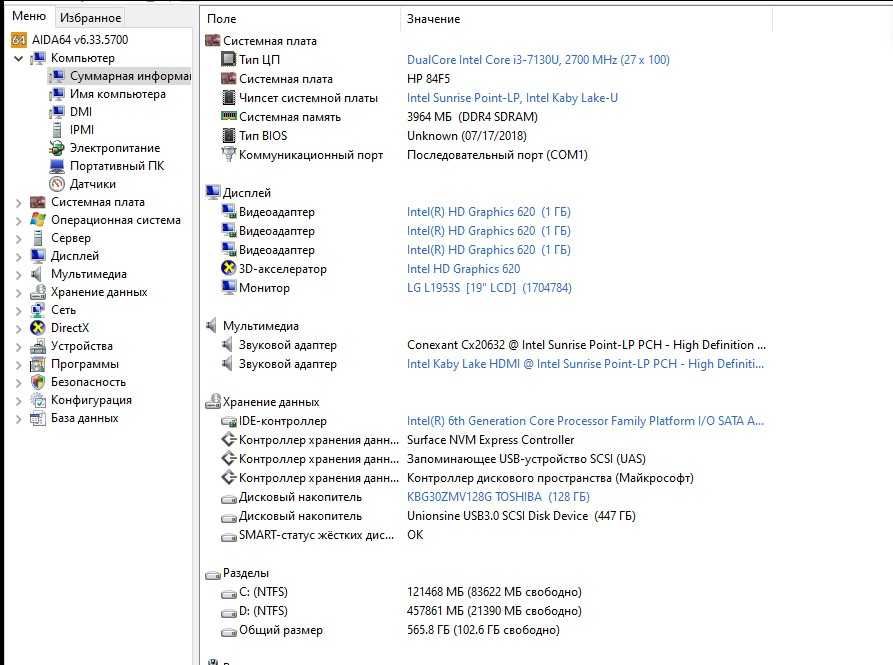893x665 pixels.
Task: Click the База данных icon
Action: (x=38, y=418)
